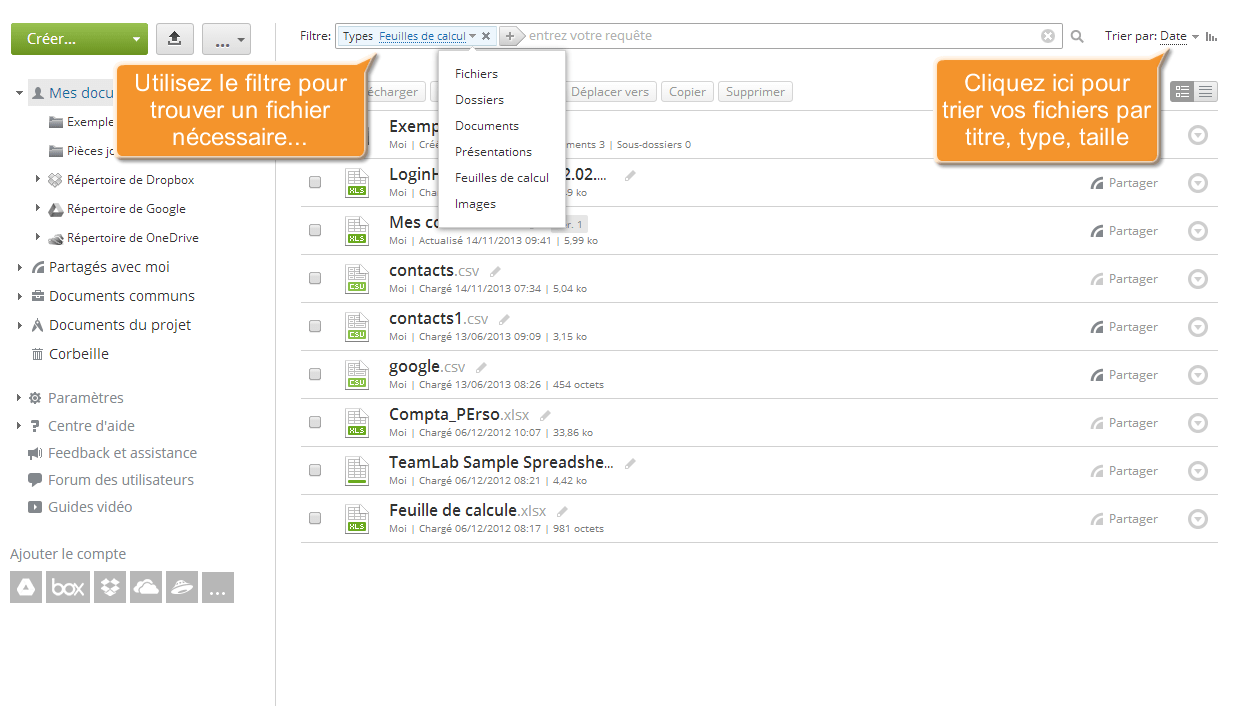
Task: Tick the checkbox for TeamLab Sample Spreadsheet
Action: pos(315,470)
